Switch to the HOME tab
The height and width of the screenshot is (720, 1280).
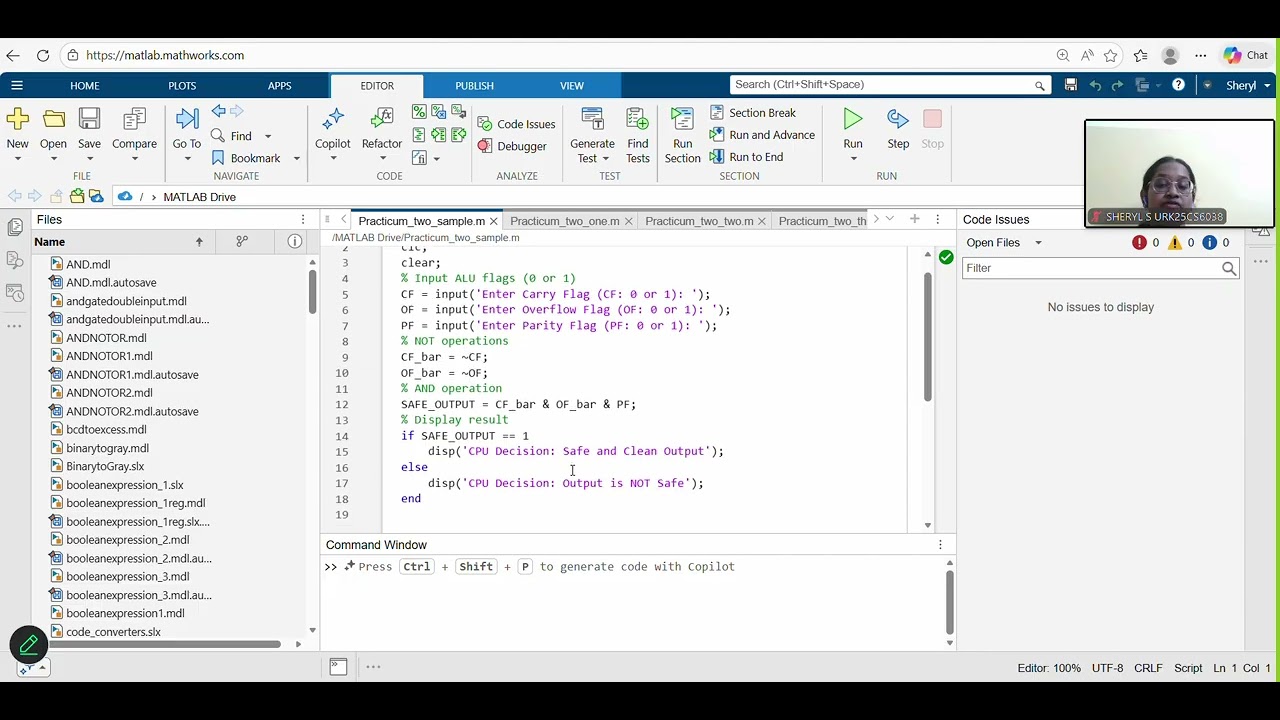[x=84, y=86]
